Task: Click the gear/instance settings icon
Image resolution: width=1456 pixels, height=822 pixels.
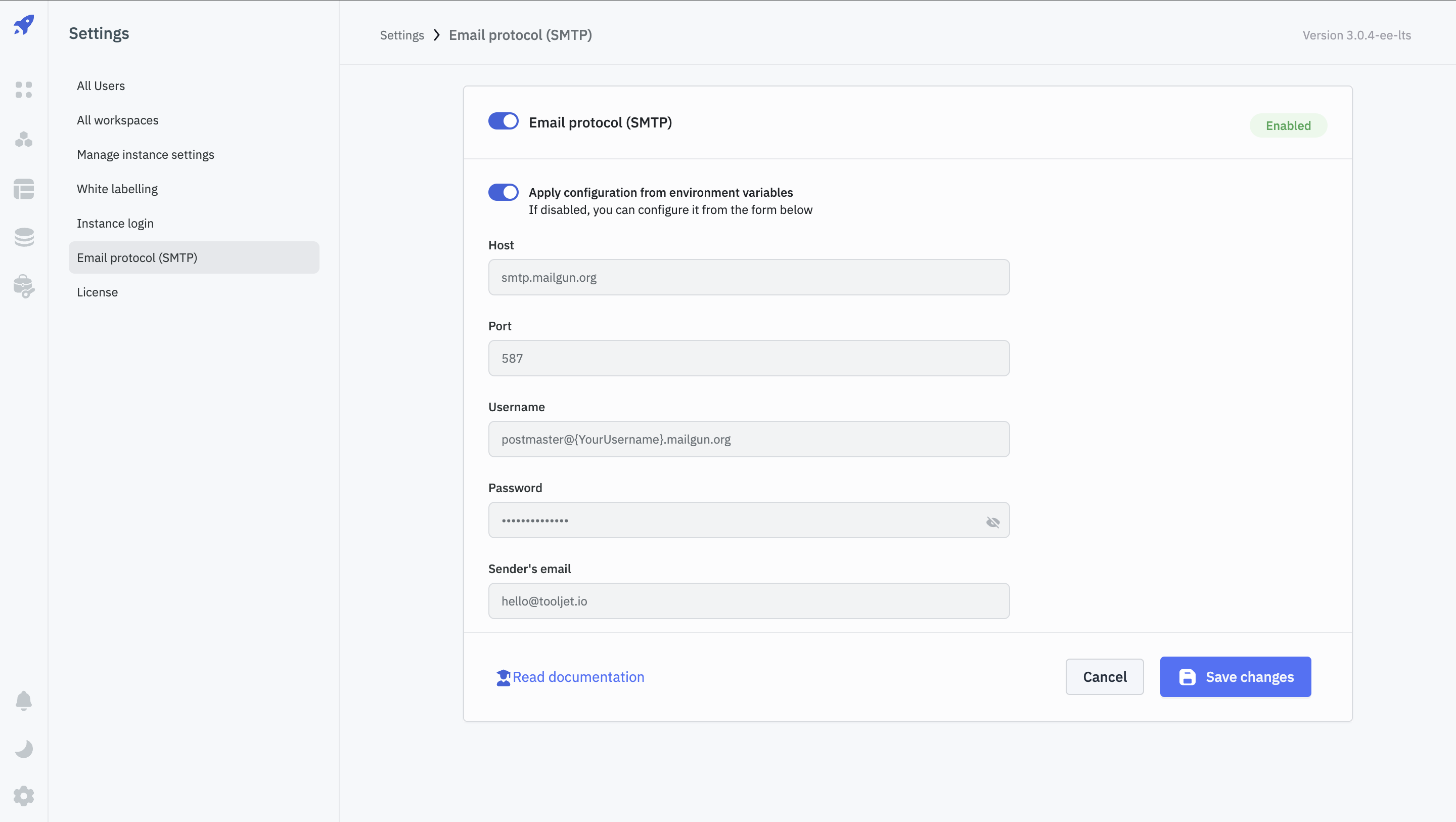Action: [24, 796]
